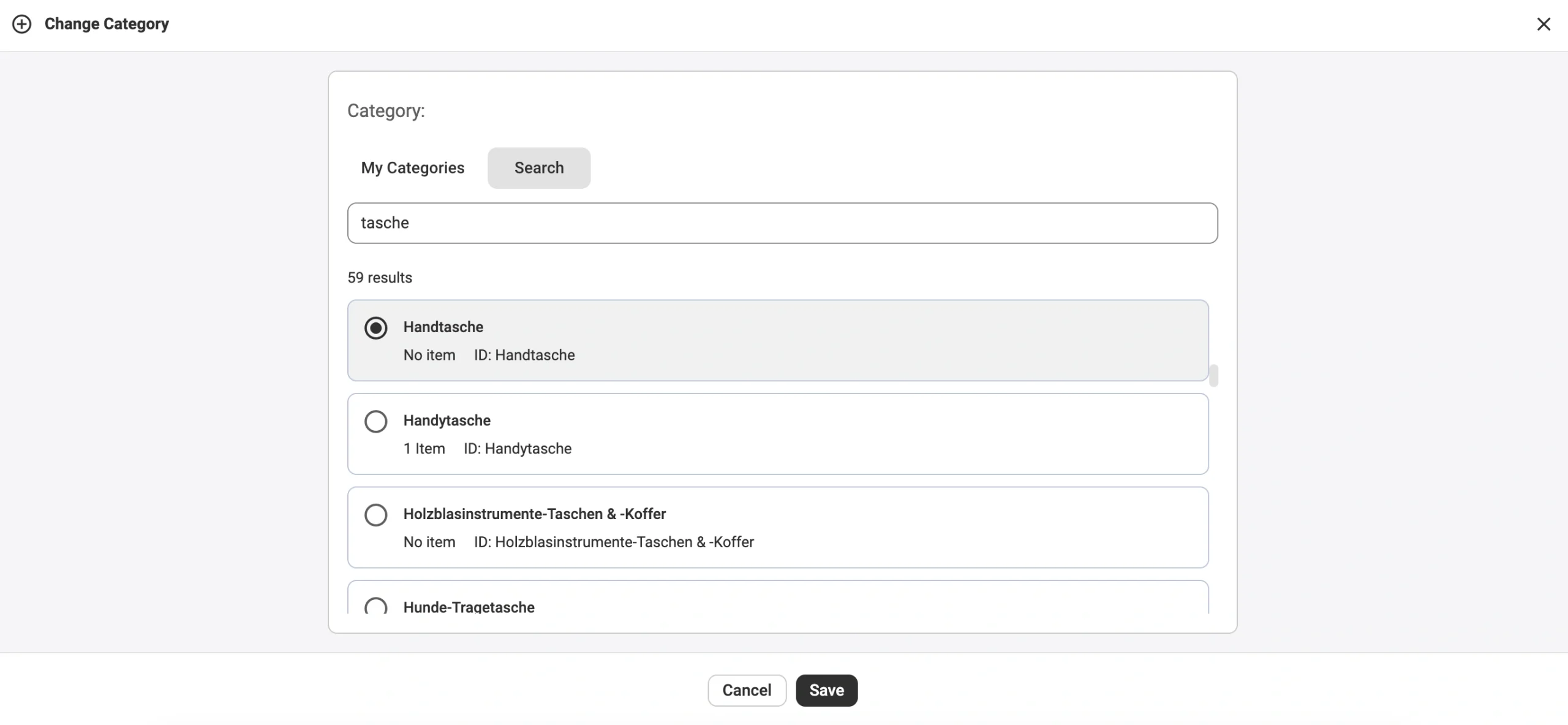
Task: Select the Handtasche radio button
Action: point(375,328)
